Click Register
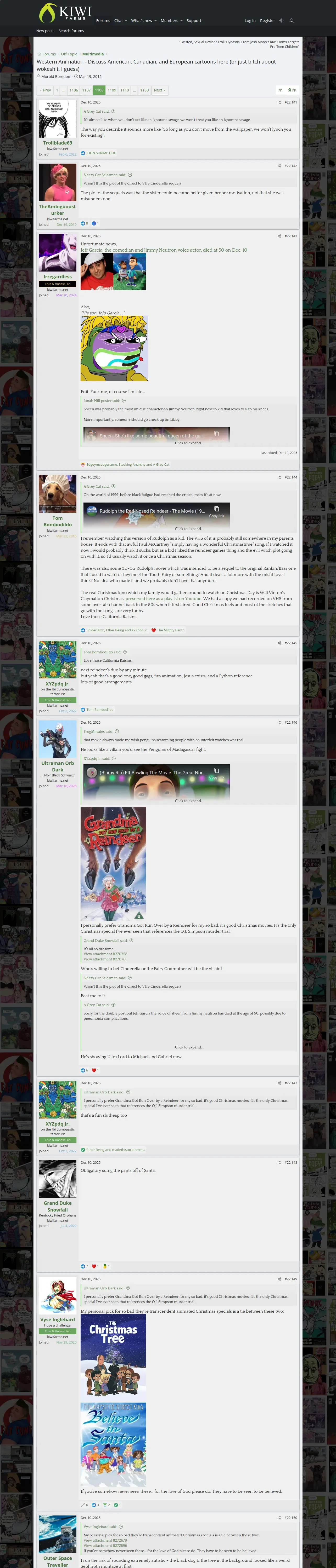Image resolution: width=336 pixels, height=1568 pixels. [x=267, y=21]
